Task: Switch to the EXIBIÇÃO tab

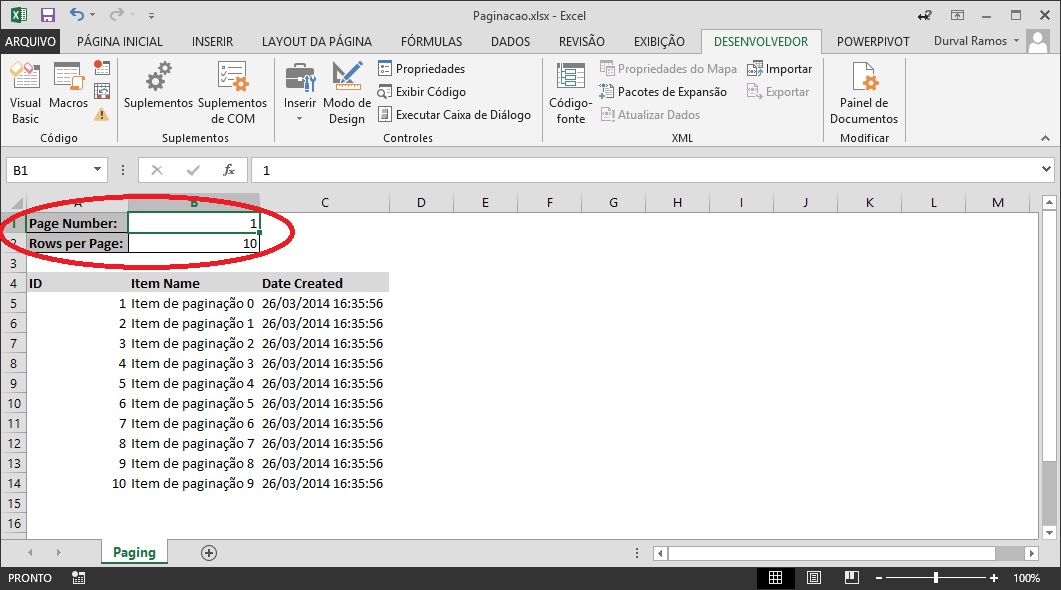Action: (659, 41)
